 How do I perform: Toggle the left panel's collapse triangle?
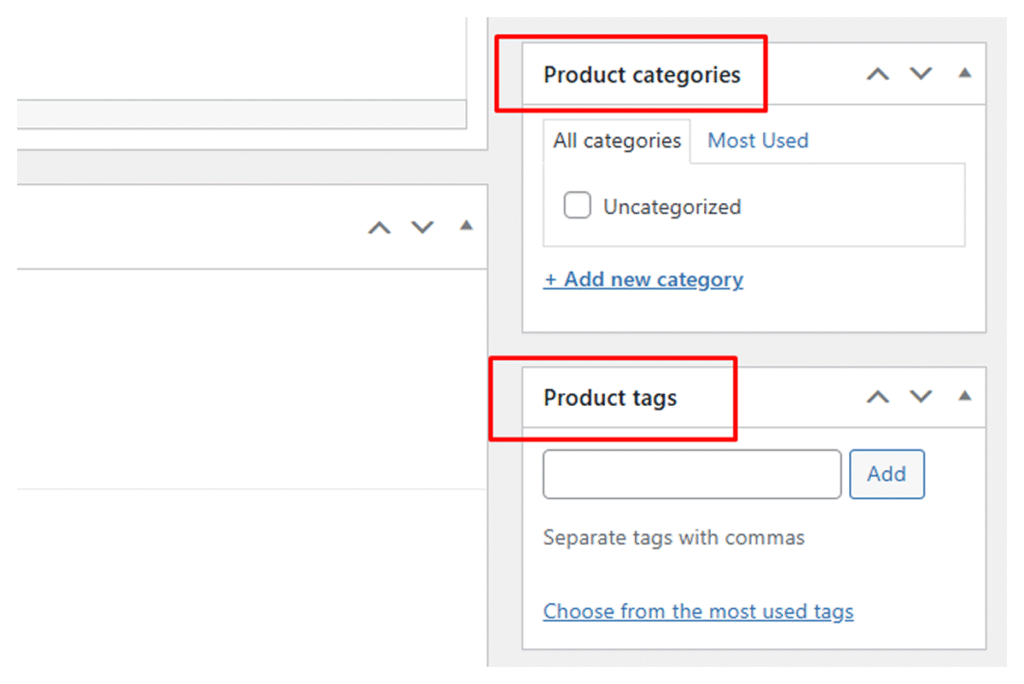pos(465,226)
